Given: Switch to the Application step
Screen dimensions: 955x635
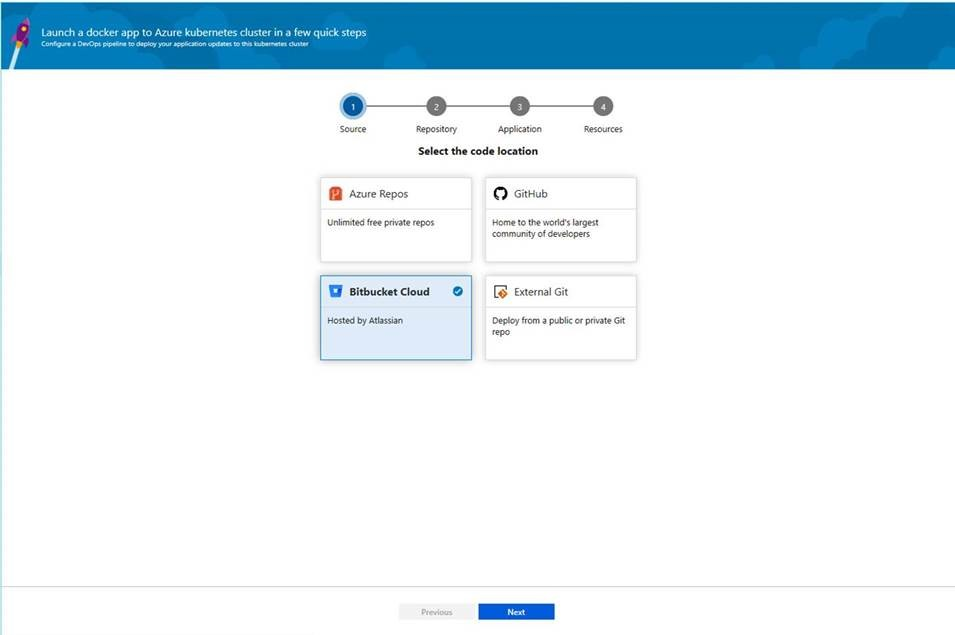Looking at the screenshot, I should pyautogui.click(x=519, y=106).
